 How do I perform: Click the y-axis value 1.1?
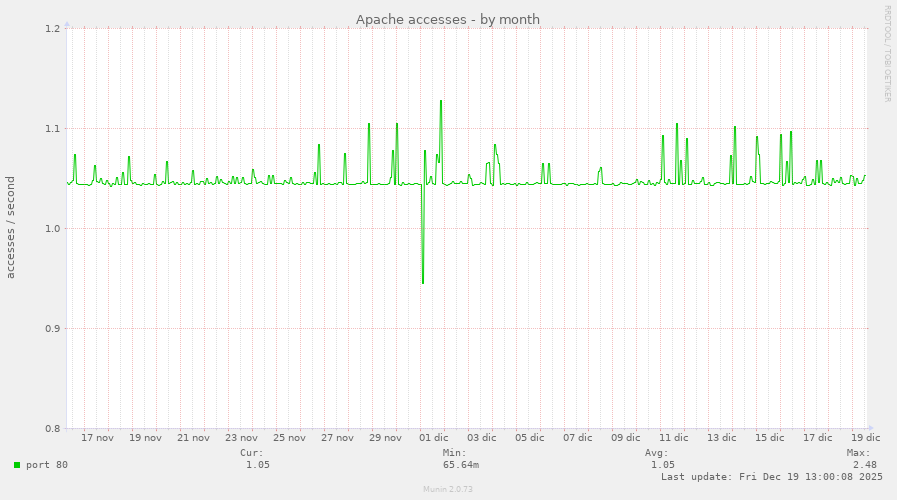click(x=53, y=129)
